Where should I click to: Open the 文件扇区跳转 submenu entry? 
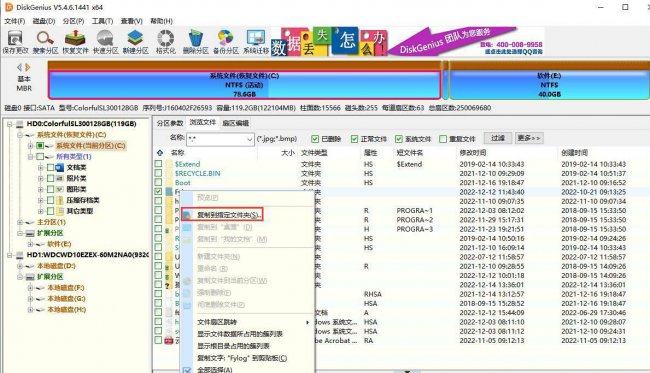[247, 322]
